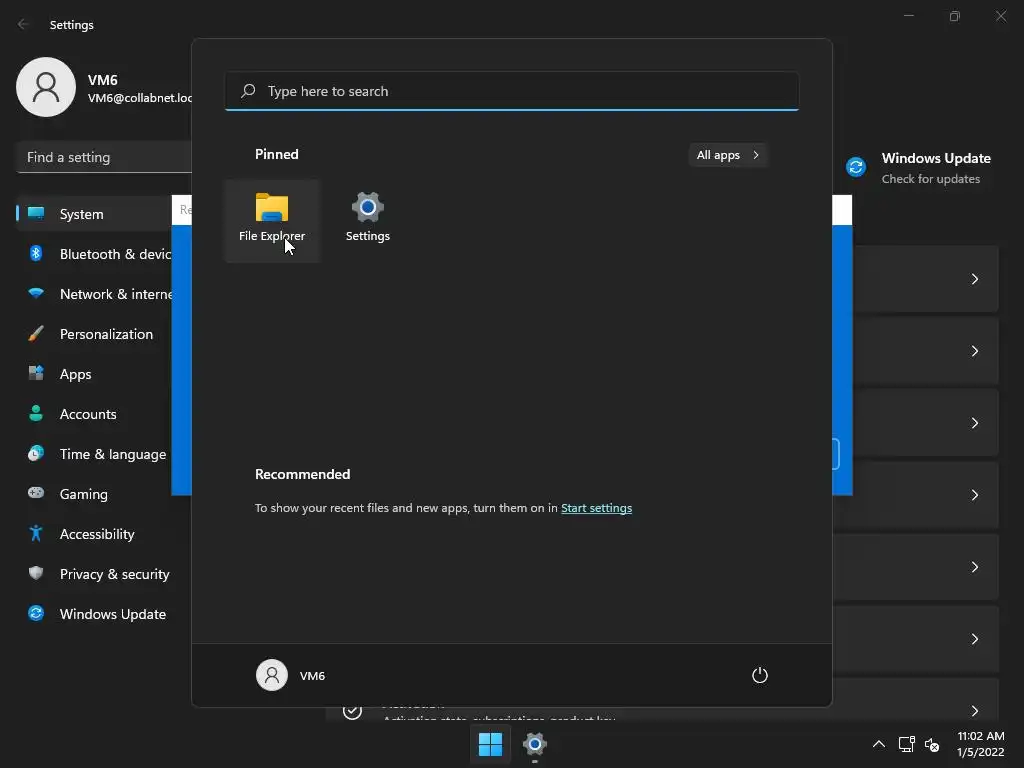The image size is (1024, 768).
Task: Click the Apps icon in sidebar
Action: [36, 373]
